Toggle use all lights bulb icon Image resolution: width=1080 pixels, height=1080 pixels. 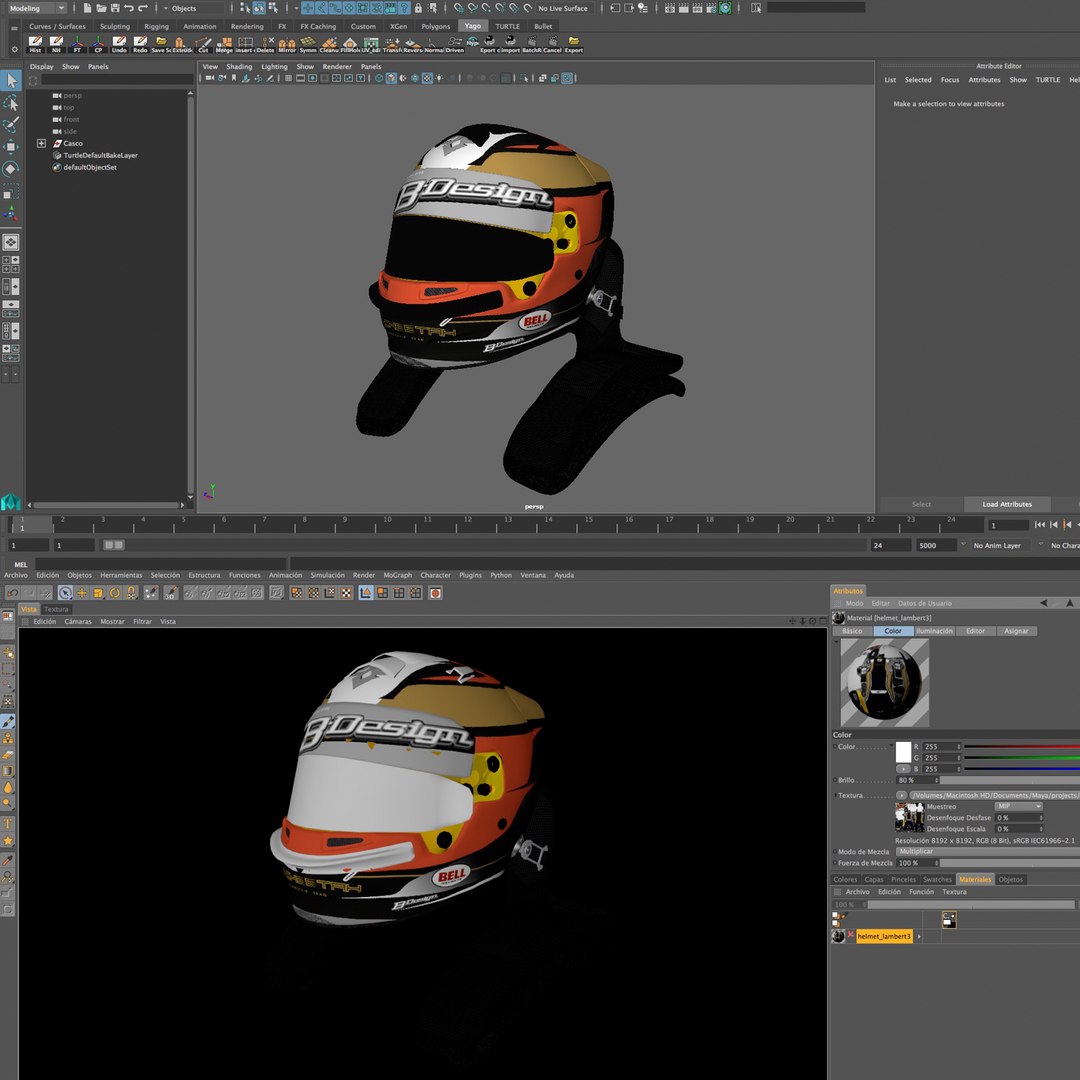coord(439,79)
